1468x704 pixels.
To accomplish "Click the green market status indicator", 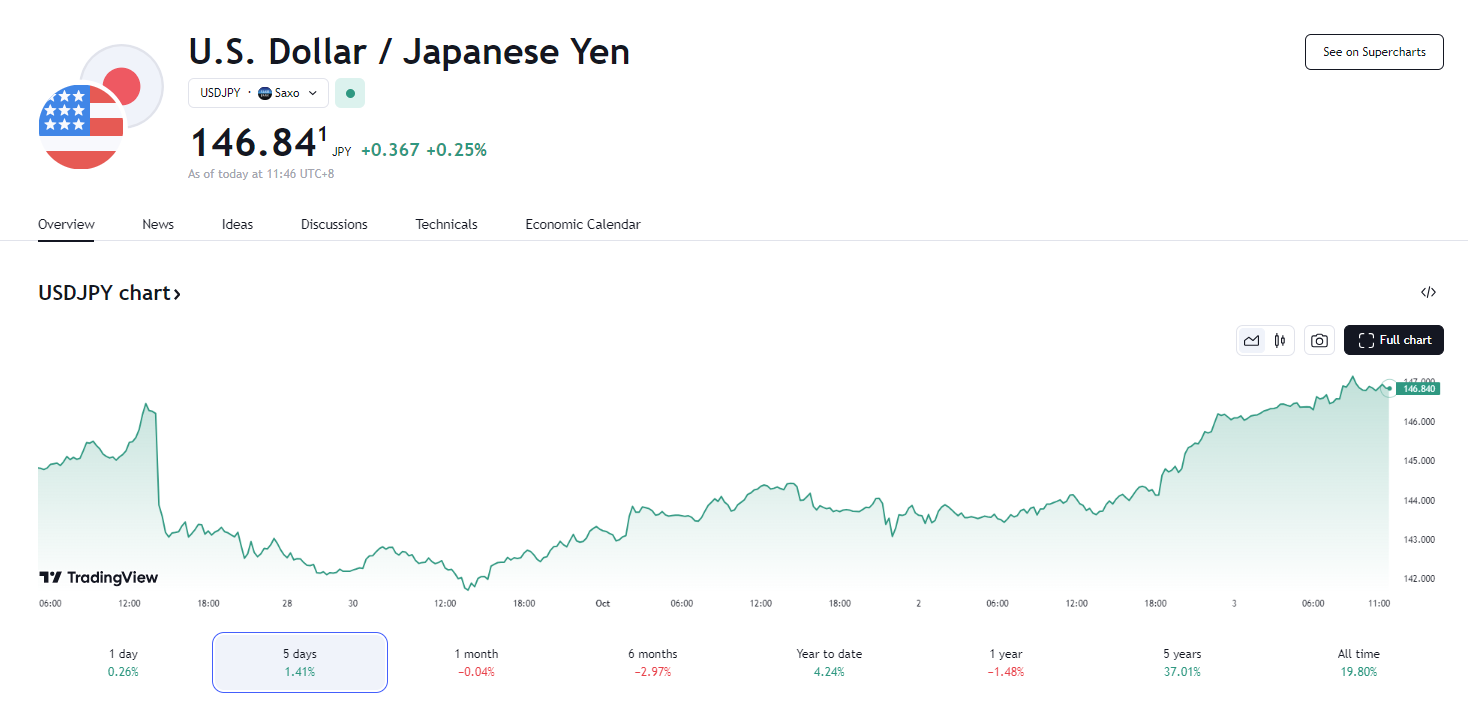I will (350, 92).
